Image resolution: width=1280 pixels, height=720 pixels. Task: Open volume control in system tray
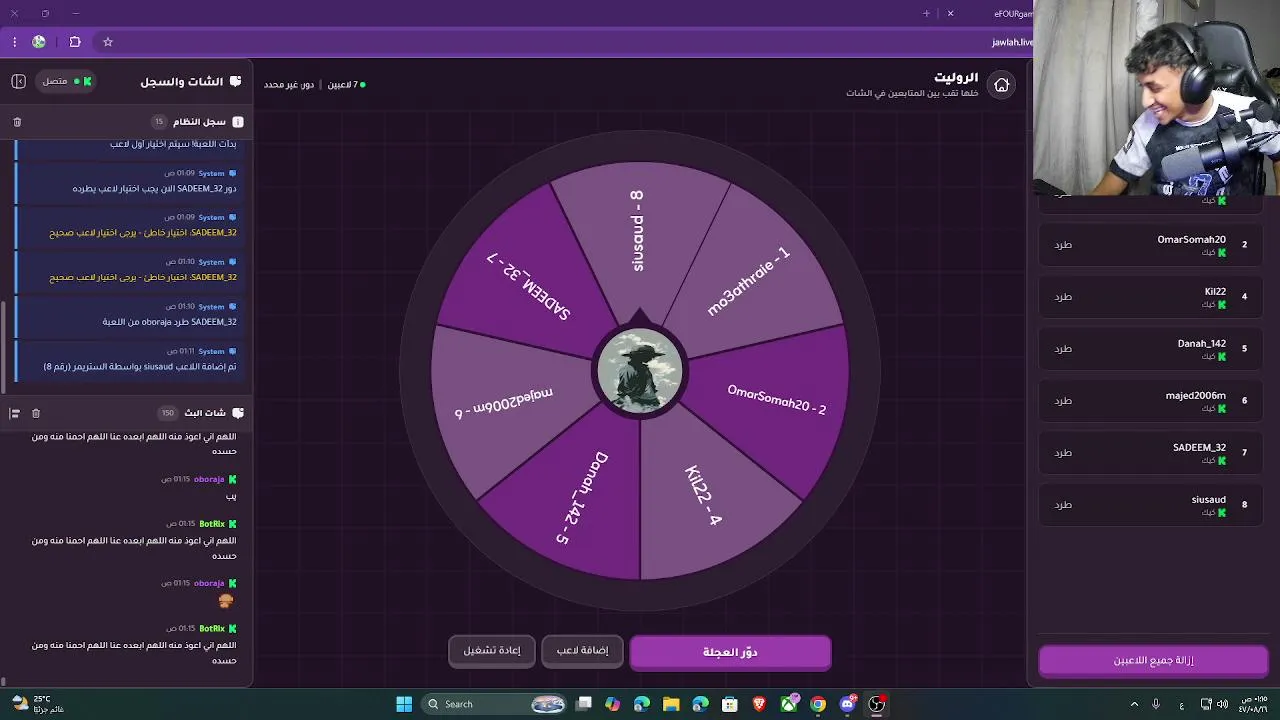[x=1222, y=704]
